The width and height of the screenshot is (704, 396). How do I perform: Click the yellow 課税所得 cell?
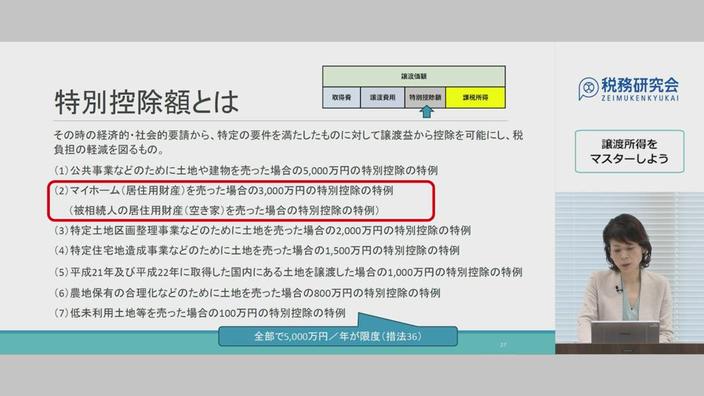[475, 97]
